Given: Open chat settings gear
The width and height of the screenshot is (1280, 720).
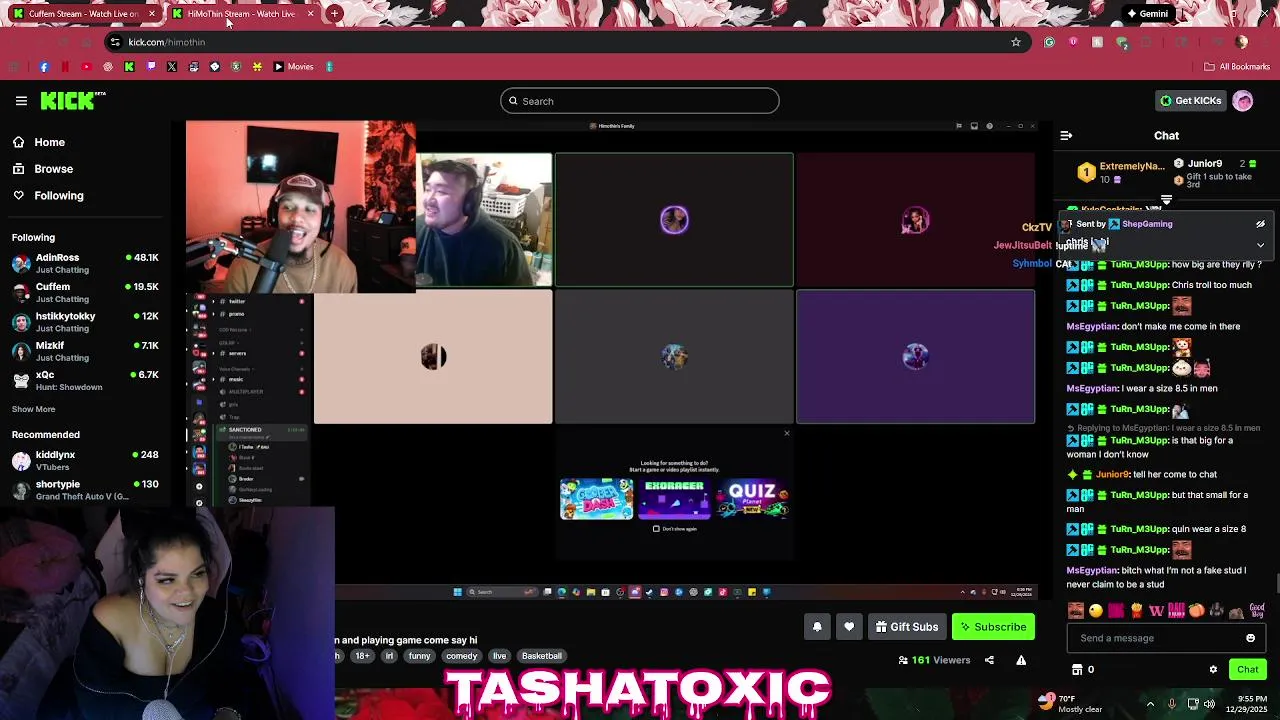Looking at the screenshot, I should (x=1213, y=669).
